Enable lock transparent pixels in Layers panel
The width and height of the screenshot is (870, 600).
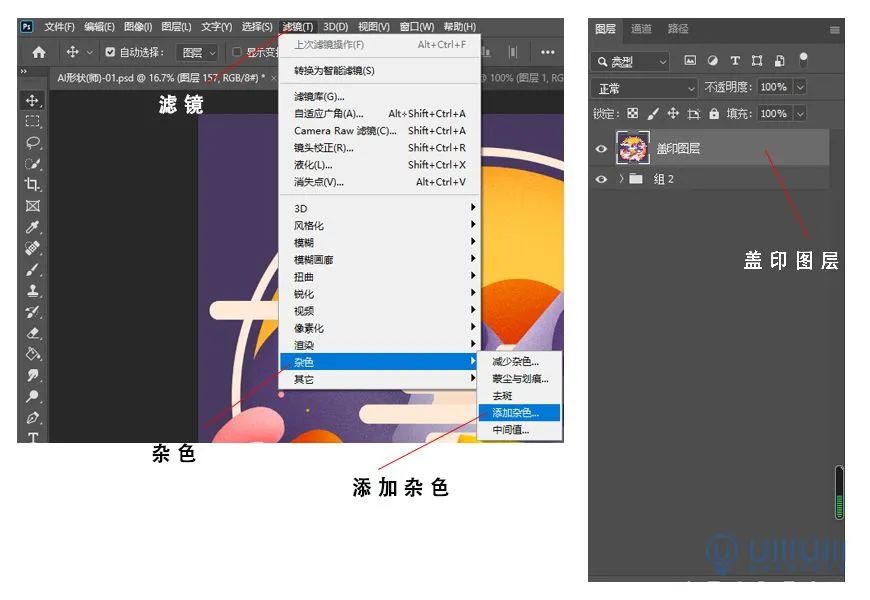pos(632,114)
